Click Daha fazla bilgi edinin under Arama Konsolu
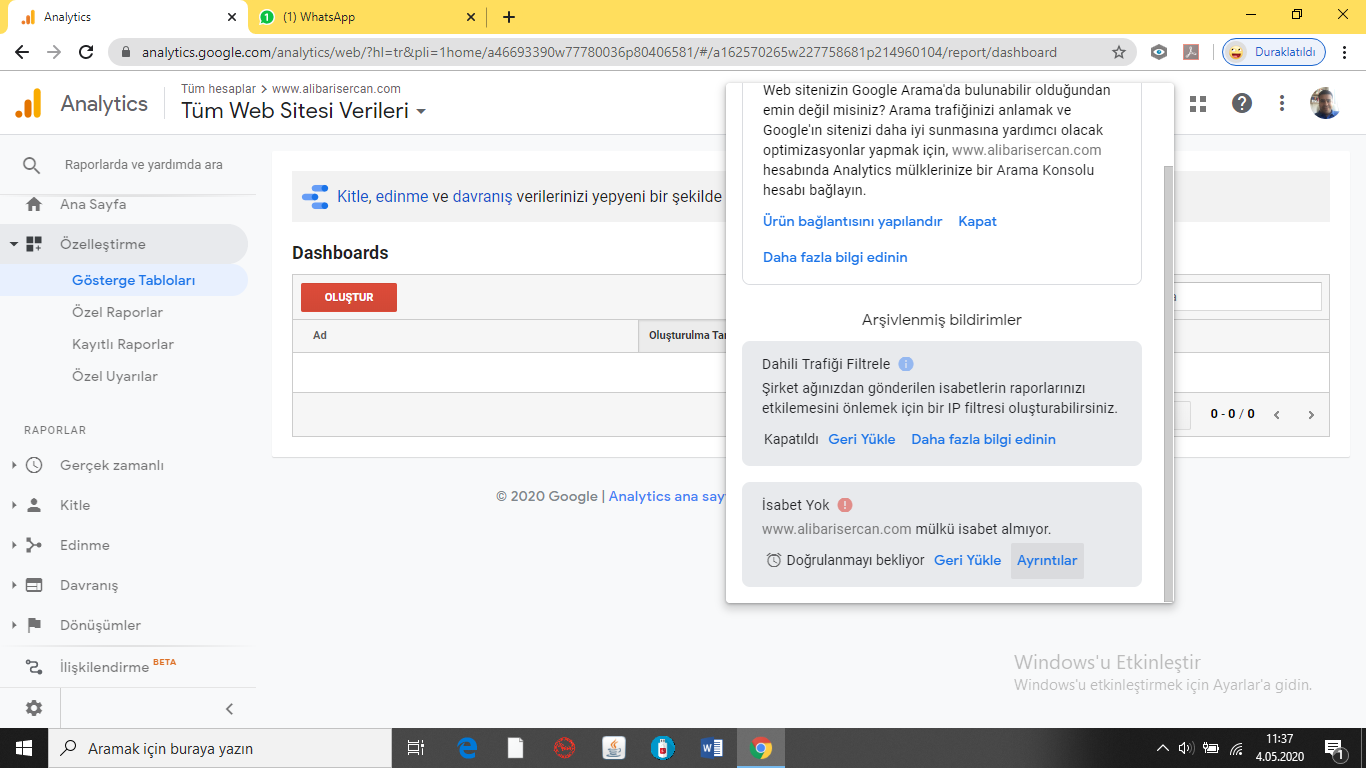1366x768 pixels. click(835, 257)
